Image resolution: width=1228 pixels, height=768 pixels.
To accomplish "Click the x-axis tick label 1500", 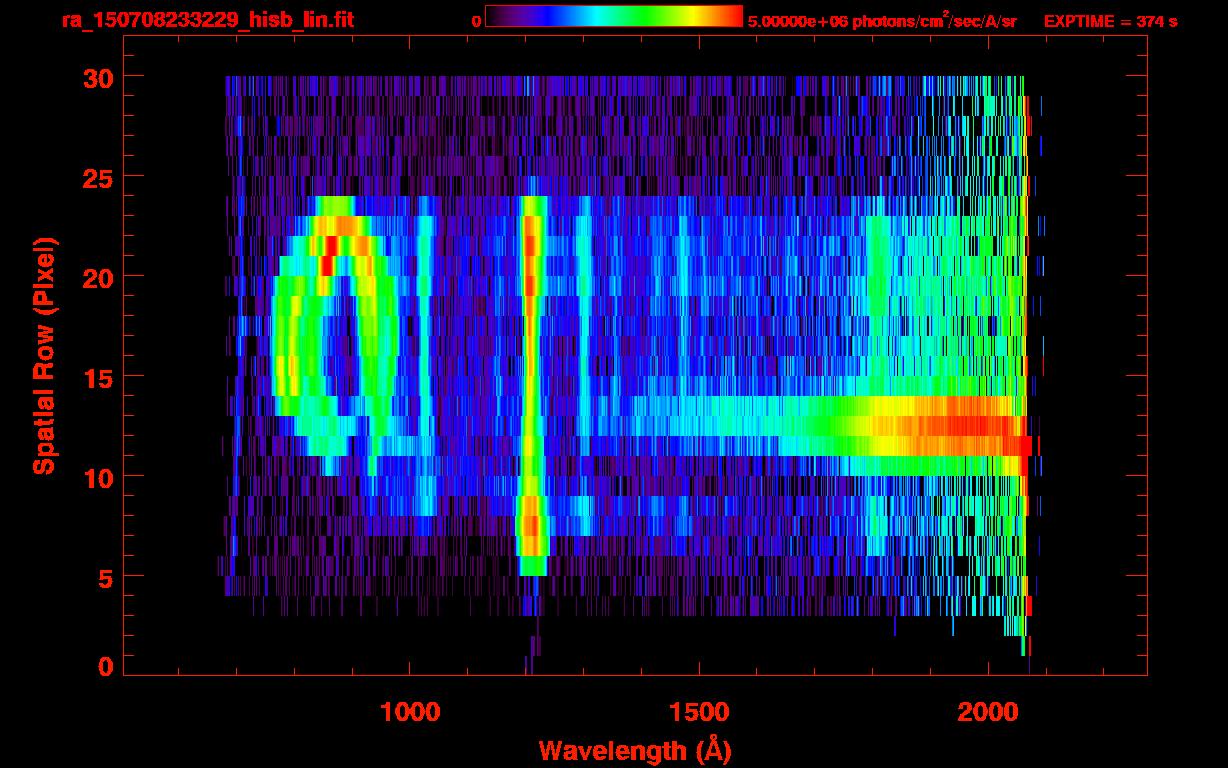I will coord(699,712).
